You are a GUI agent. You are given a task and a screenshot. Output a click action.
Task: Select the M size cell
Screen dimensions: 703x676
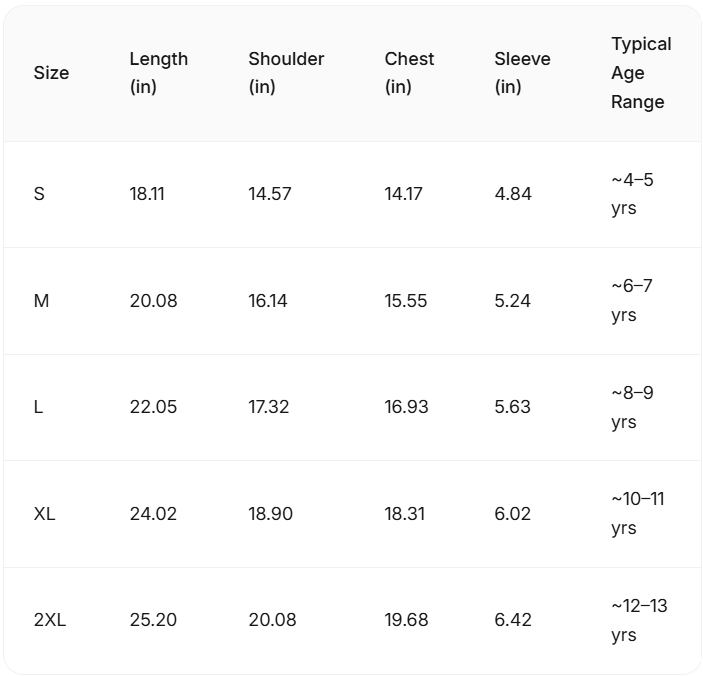tap(41, 301)
